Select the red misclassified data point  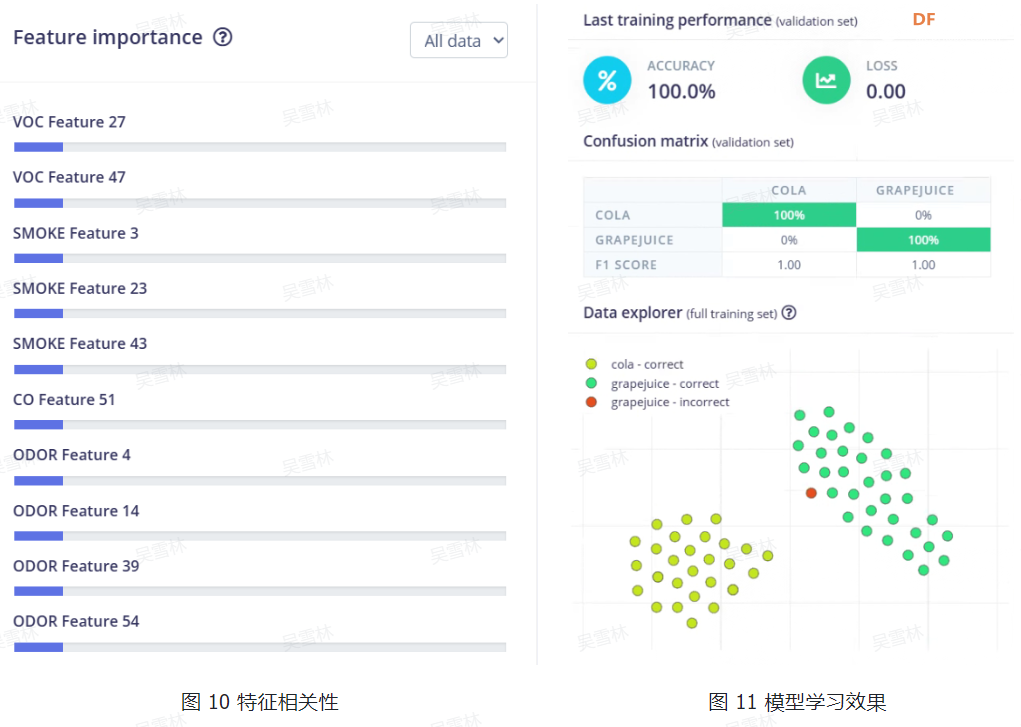tap(810, 492)
